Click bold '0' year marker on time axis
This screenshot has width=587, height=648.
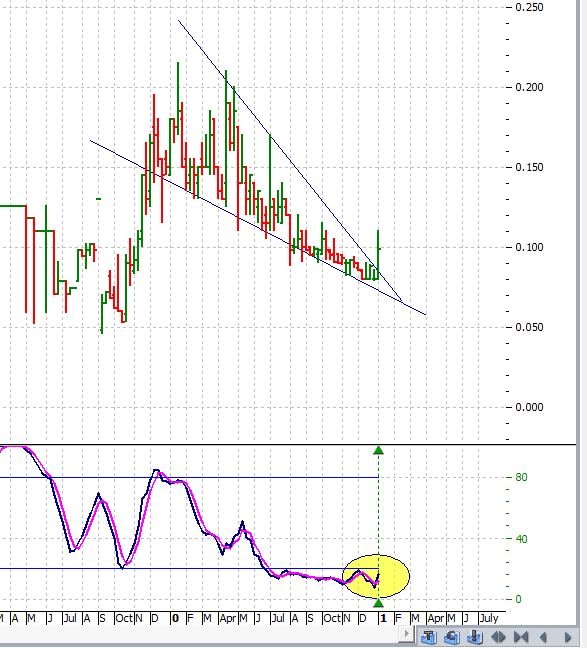pos(175,619)
